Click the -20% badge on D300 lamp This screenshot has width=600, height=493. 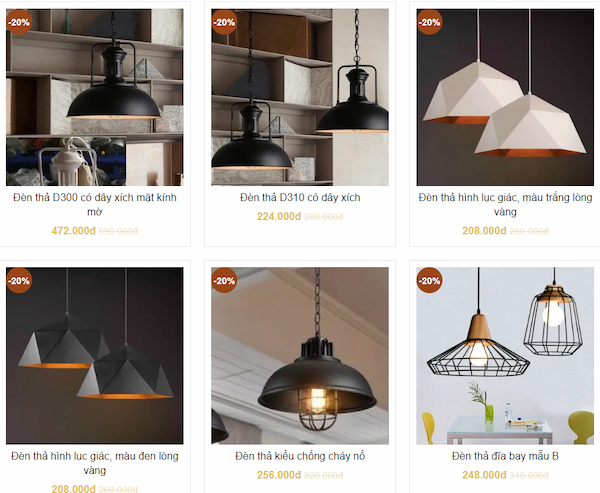[x=19, y=22]
